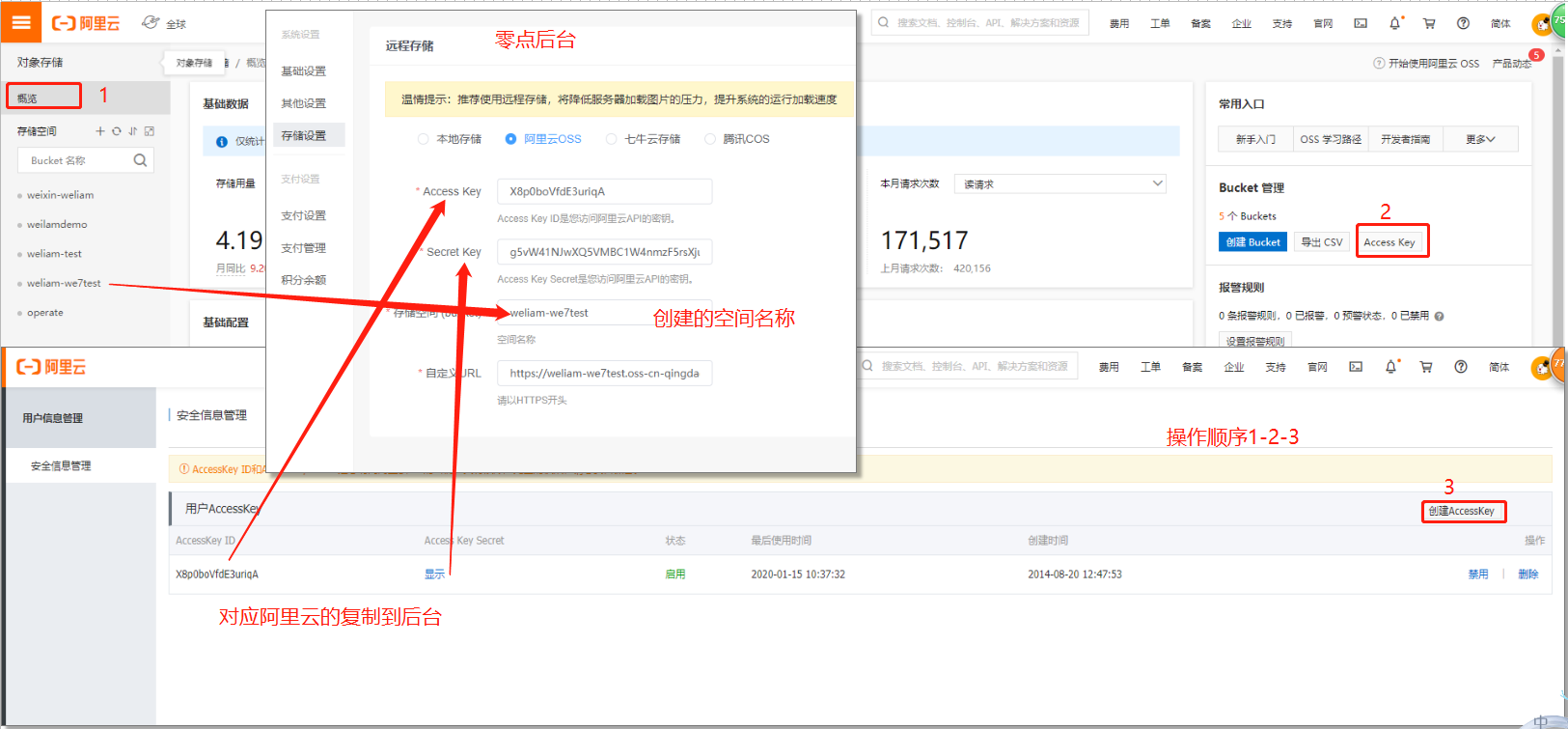Click the plus icon to add a storage bucket
This screenshot has height=729, width=1568.
(x=99, y=131)
